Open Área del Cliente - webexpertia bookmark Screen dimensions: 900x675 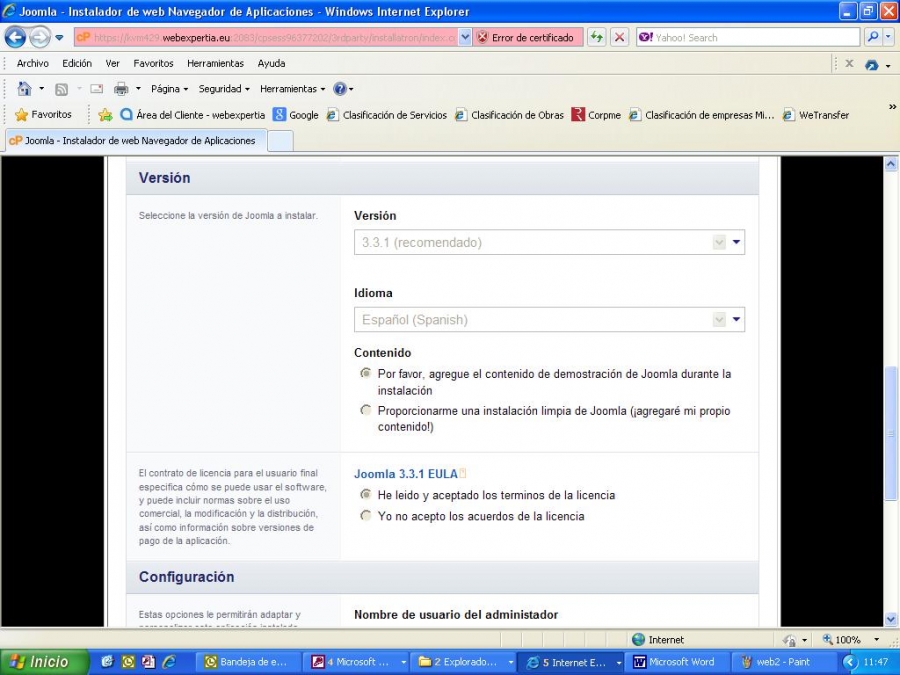[193, 115]
